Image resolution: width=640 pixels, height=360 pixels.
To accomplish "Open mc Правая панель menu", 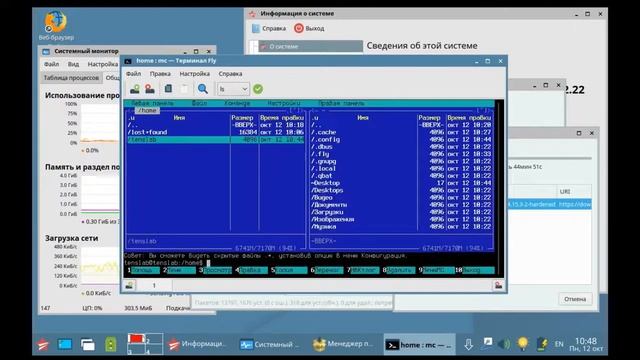I will (x=341, y=103).
